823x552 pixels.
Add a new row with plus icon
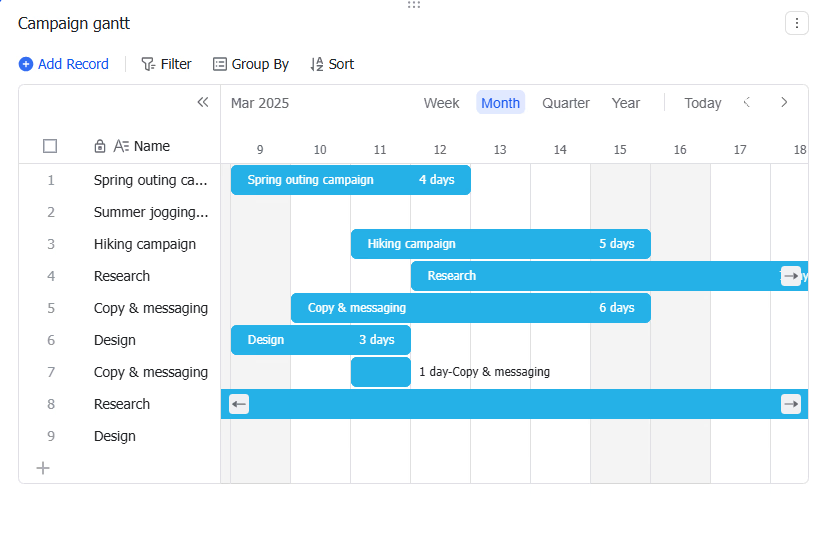(43, 468)
